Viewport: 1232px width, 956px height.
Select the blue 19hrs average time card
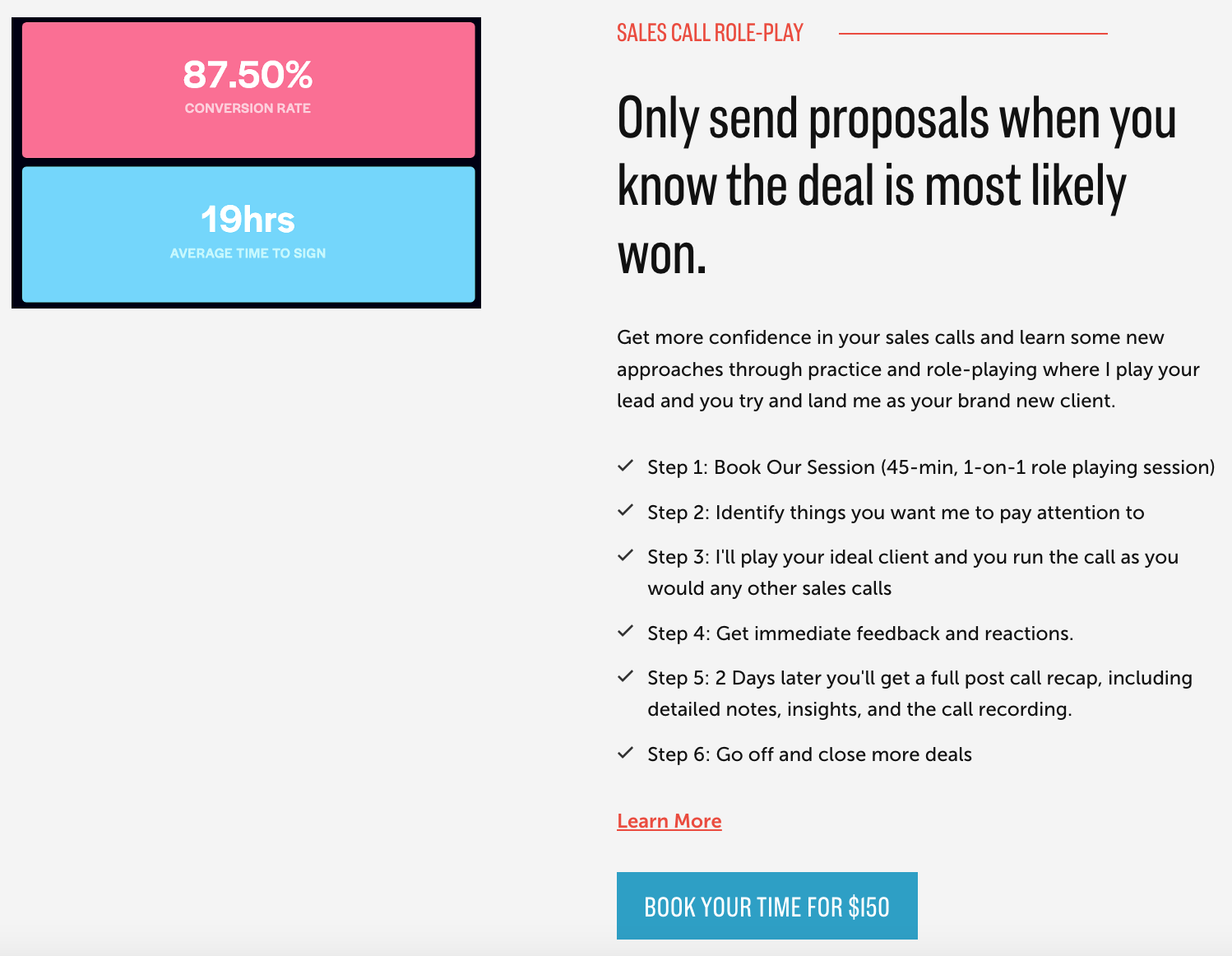pyautogui.click(x=248, y=234)
